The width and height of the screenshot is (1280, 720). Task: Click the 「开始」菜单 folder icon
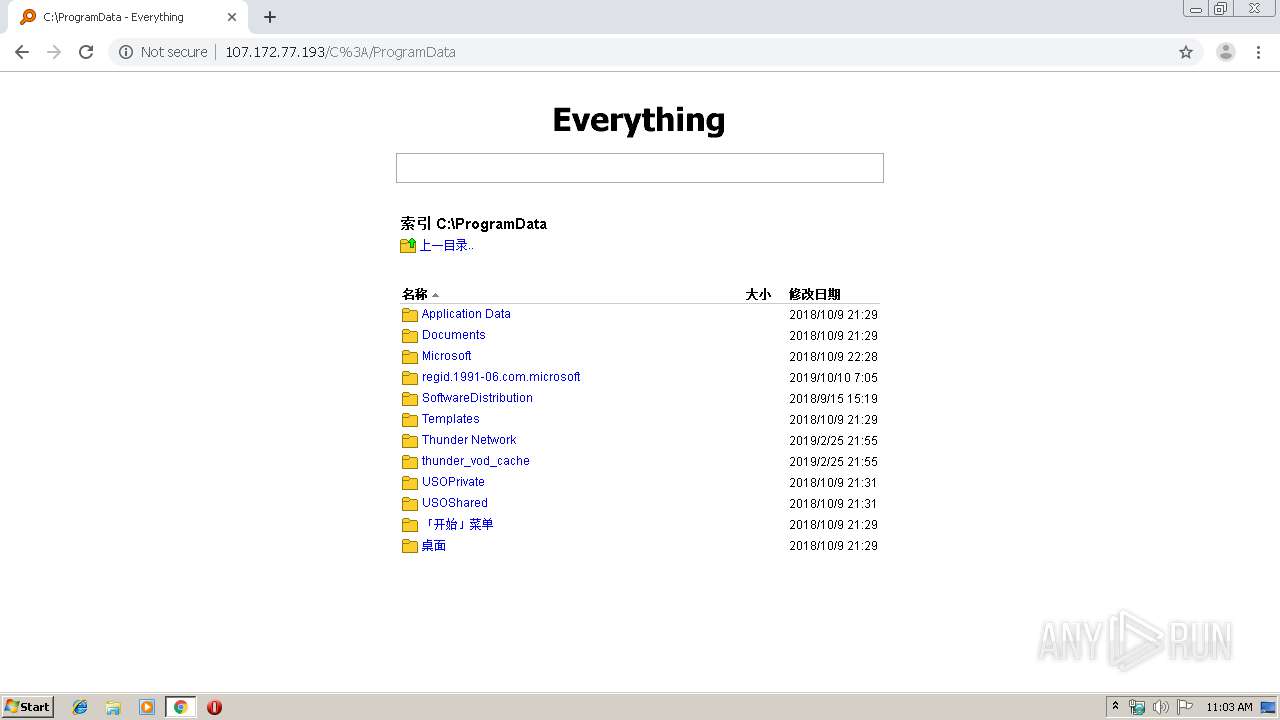coord(410,524)
